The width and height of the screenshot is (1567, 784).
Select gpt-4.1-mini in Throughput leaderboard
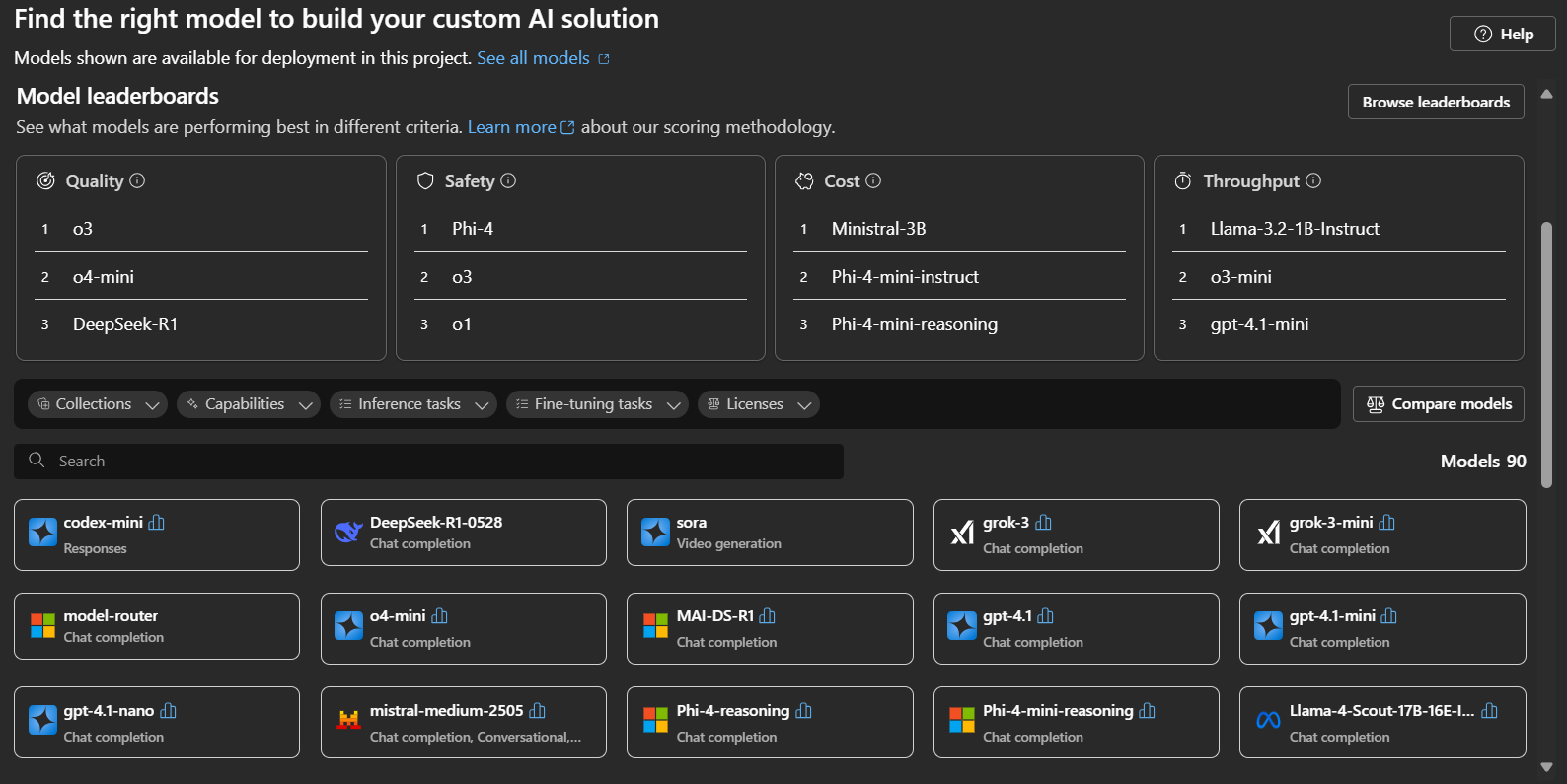[1260, 324]
